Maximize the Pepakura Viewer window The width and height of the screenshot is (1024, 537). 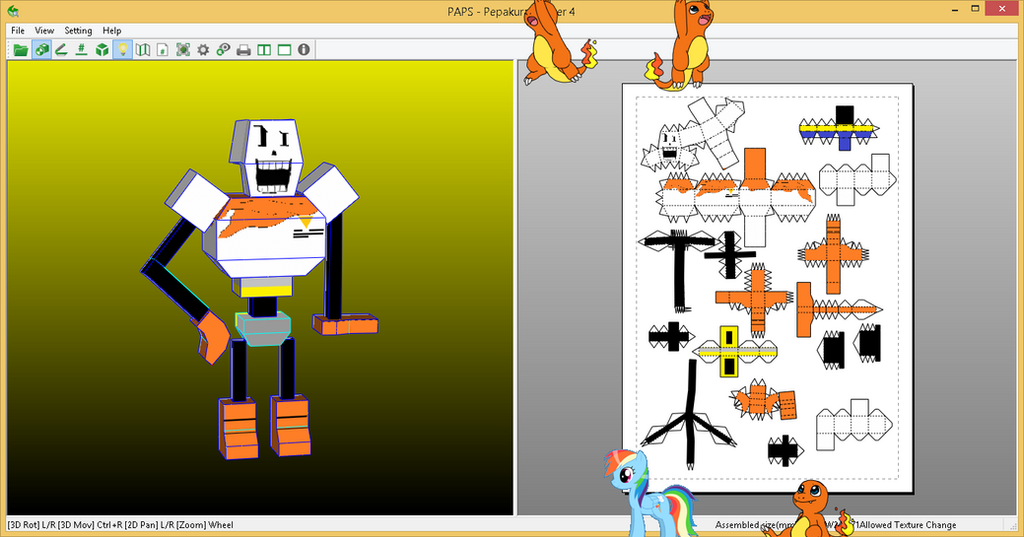coord(975,9)
